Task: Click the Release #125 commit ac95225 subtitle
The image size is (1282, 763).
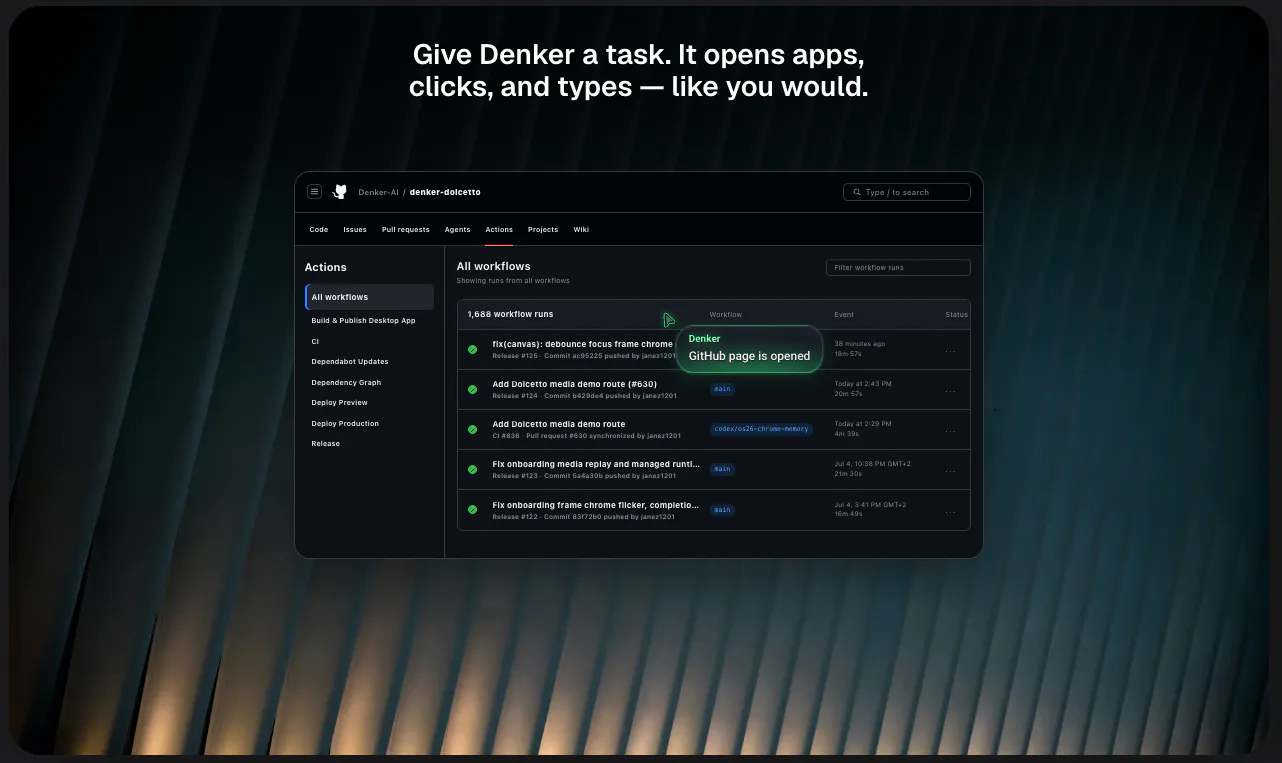Action: pyautogui.click(x=583, y=355)
